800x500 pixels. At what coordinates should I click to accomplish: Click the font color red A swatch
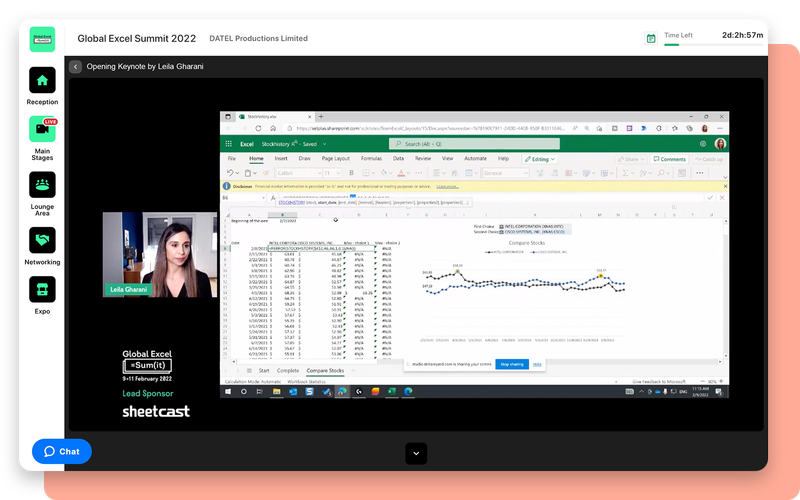point(401,173)
